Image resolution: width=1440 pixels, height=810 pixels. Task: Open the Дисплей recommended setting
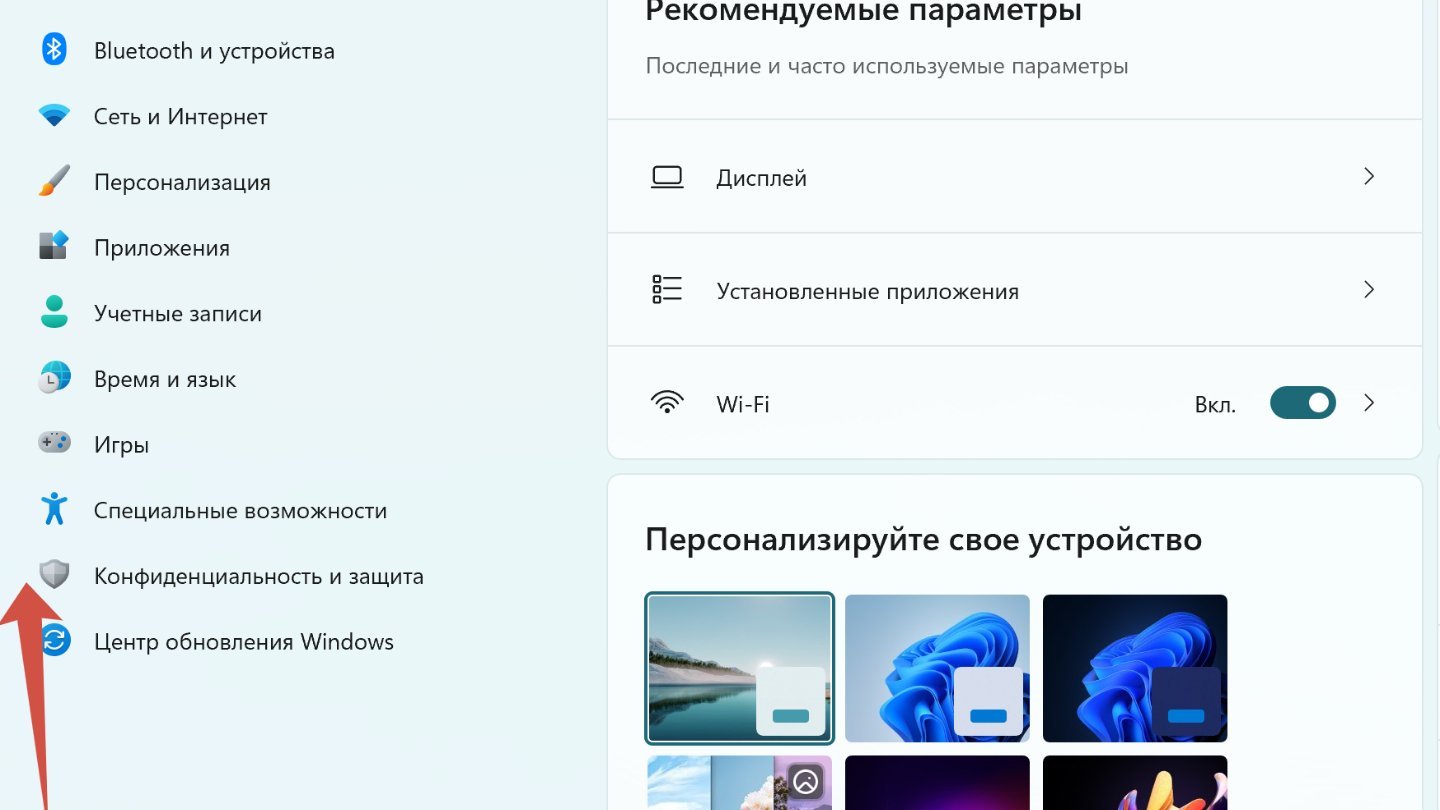pyautogui.click(x=1015, y=177)
